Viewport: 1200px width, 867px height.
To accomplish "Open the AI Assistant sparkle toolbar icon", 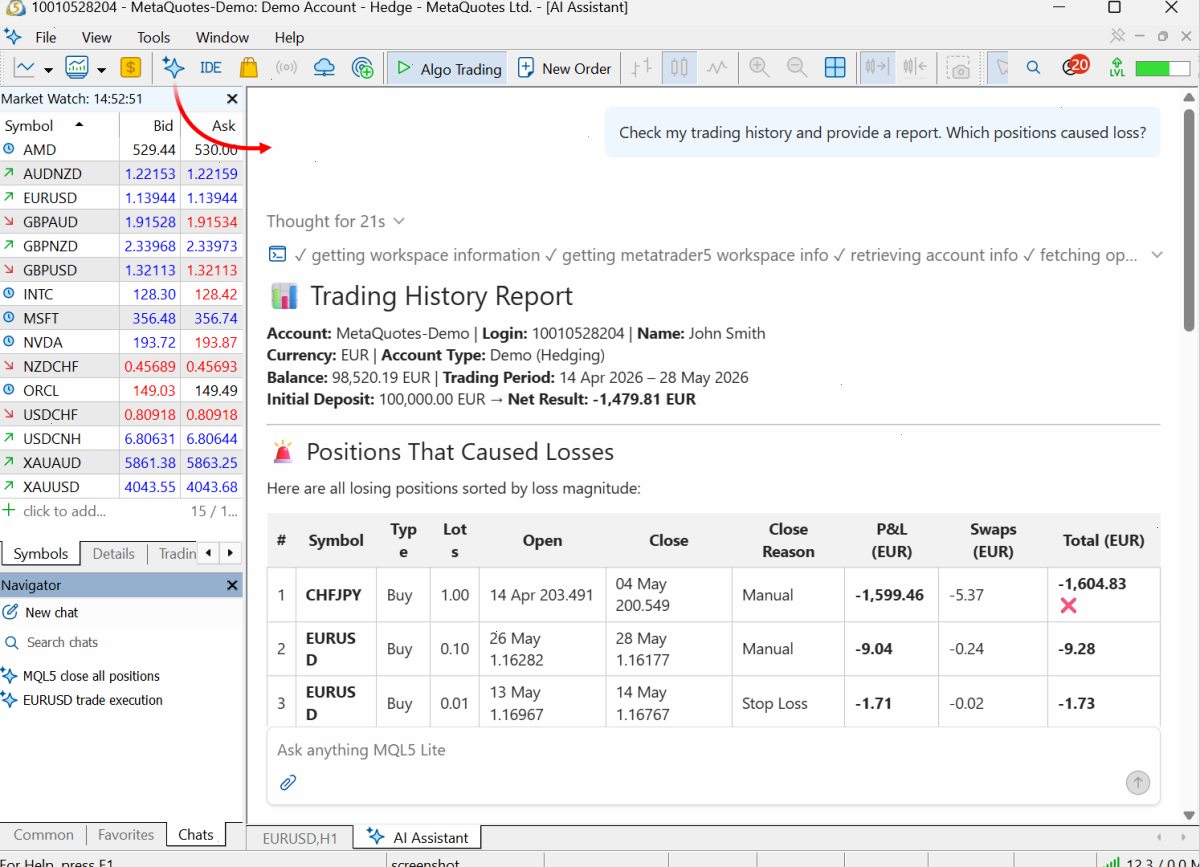I will [173, 68].
